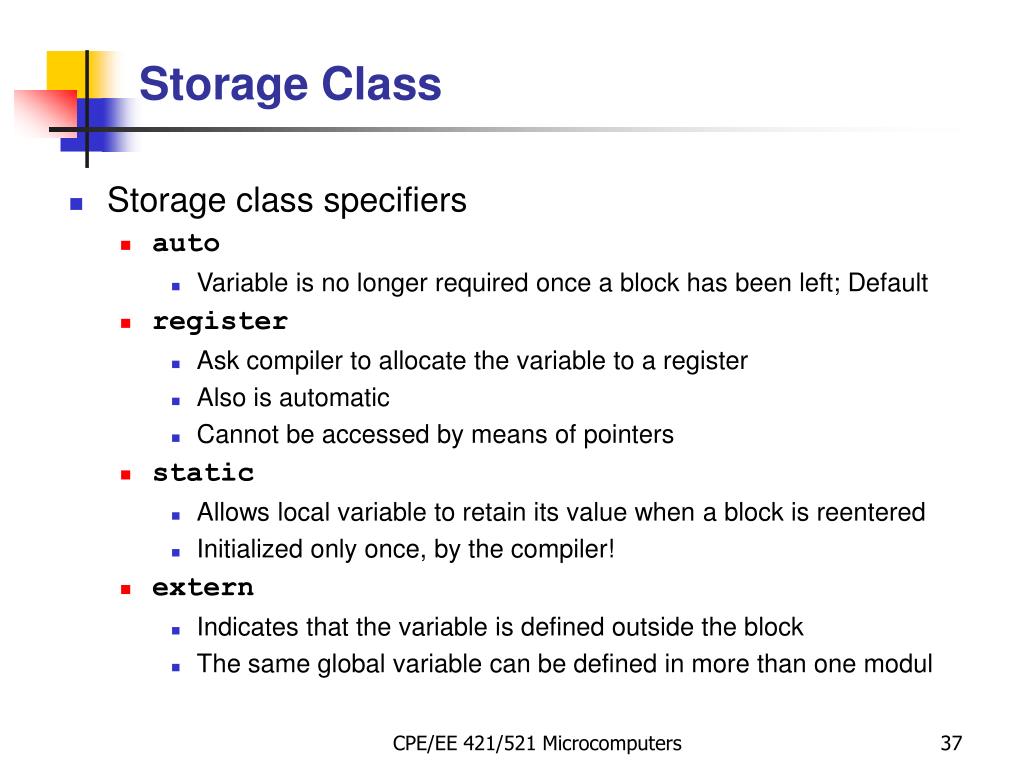Click 'Cannot be accessed by means of pointers'
Viewport: 1024px width, 768px height.
435,435
